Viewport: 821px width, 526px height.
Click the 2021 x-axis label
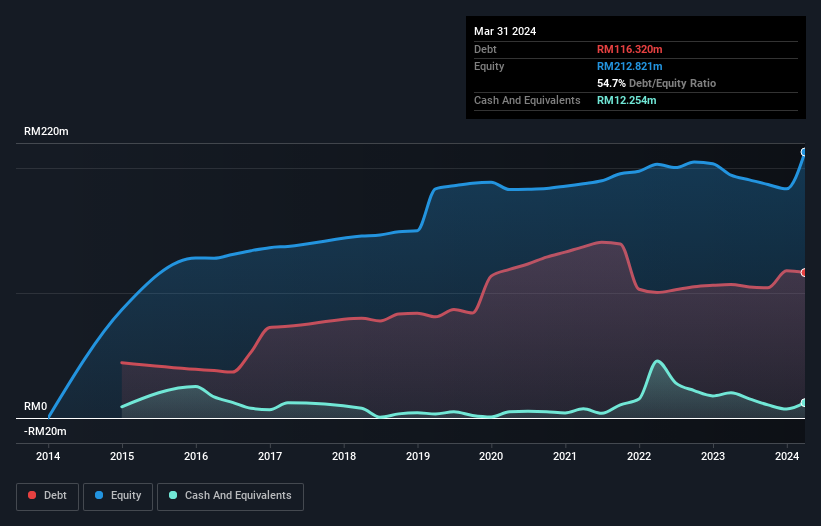pos(565,456)
